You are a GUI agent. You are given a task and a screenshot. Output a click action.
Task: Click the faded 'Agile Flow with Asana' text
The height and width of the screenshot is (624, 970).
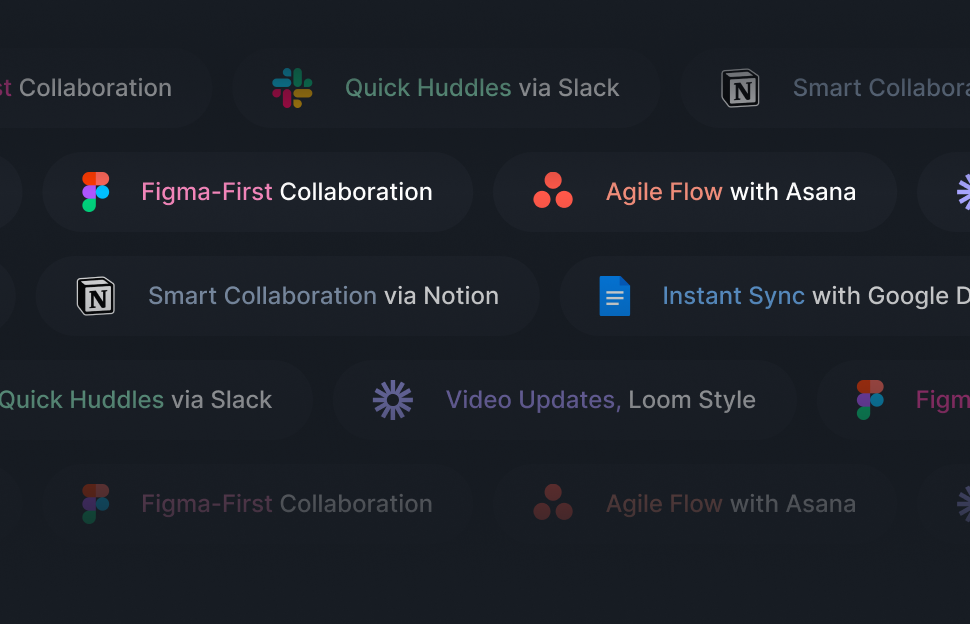(x=730, y=504)
